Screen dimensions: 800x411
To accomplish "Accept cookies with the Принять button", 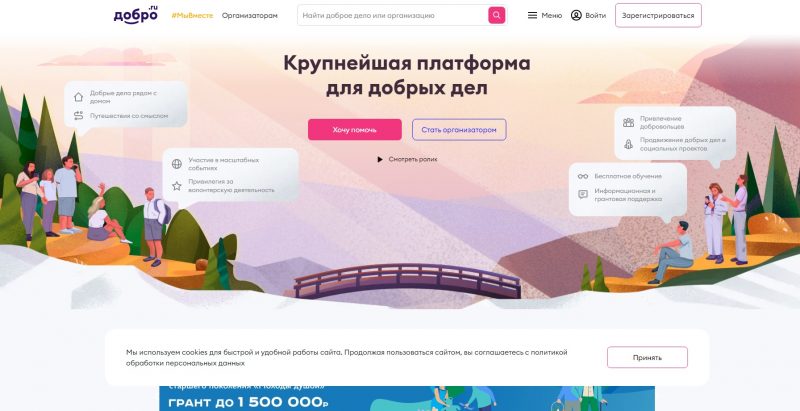I will [647, 357].
